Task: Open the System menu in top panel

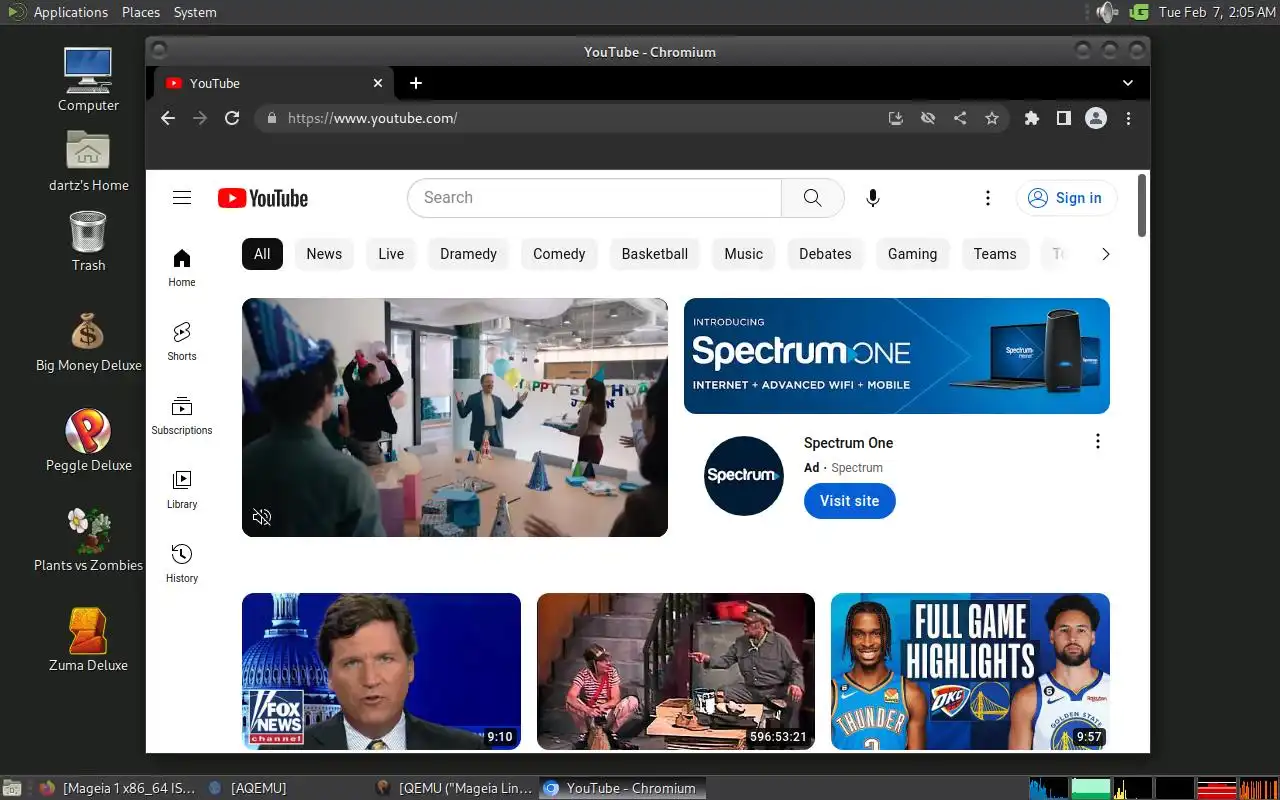Action: (x=195, y=12)
